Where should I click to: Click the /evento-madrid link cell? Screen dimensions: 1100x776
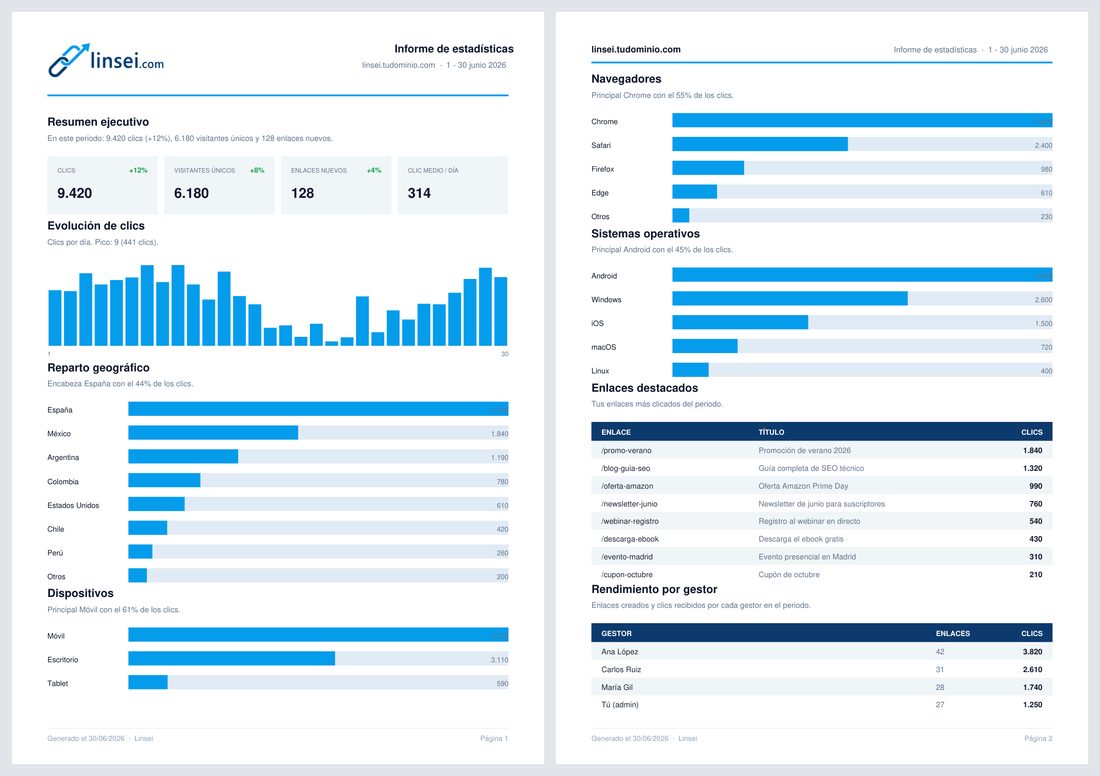[x=627, y=556]
